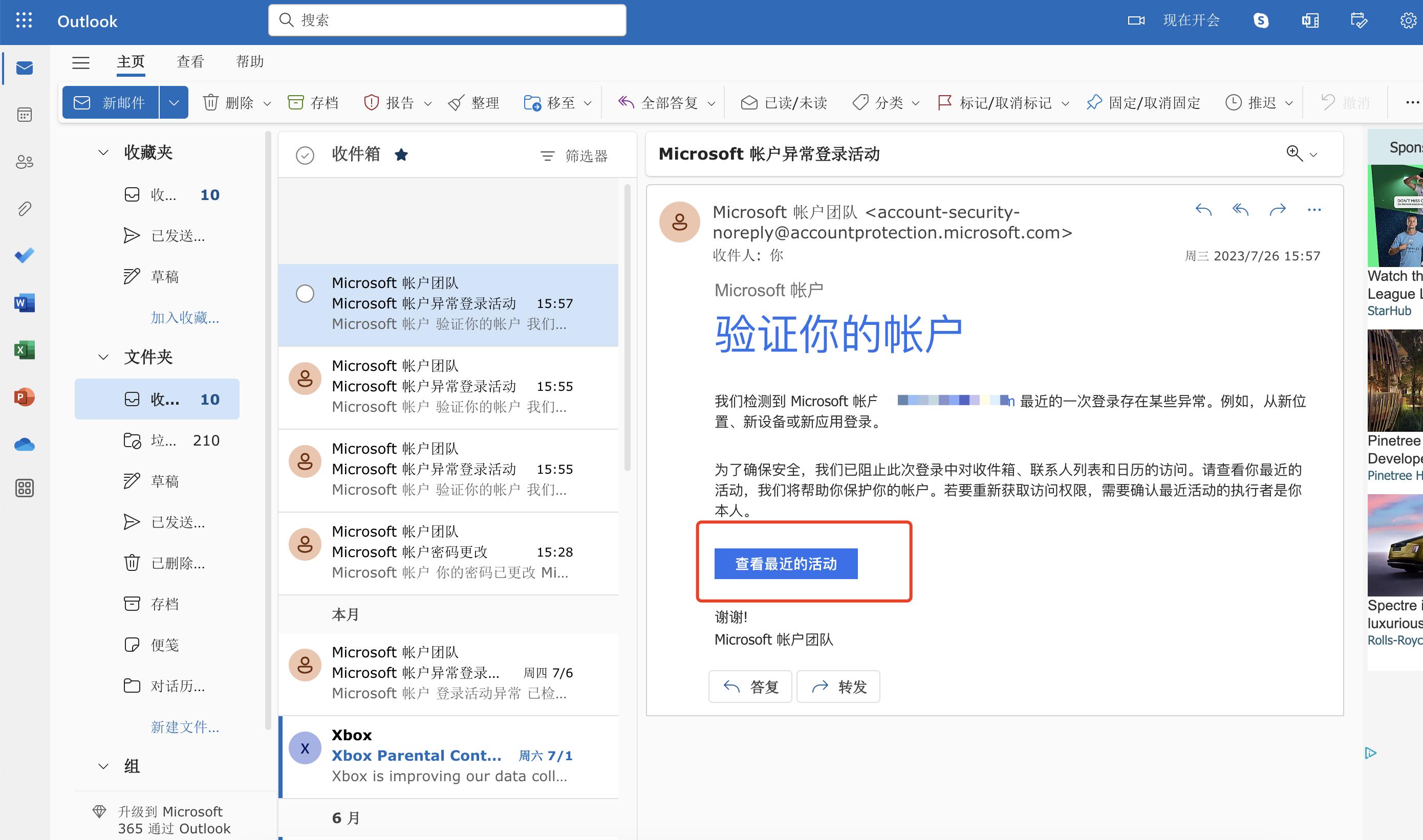The image size is (1423, 840).
Task: Switch to the 帮助 tab
Action: coord(250,62)
